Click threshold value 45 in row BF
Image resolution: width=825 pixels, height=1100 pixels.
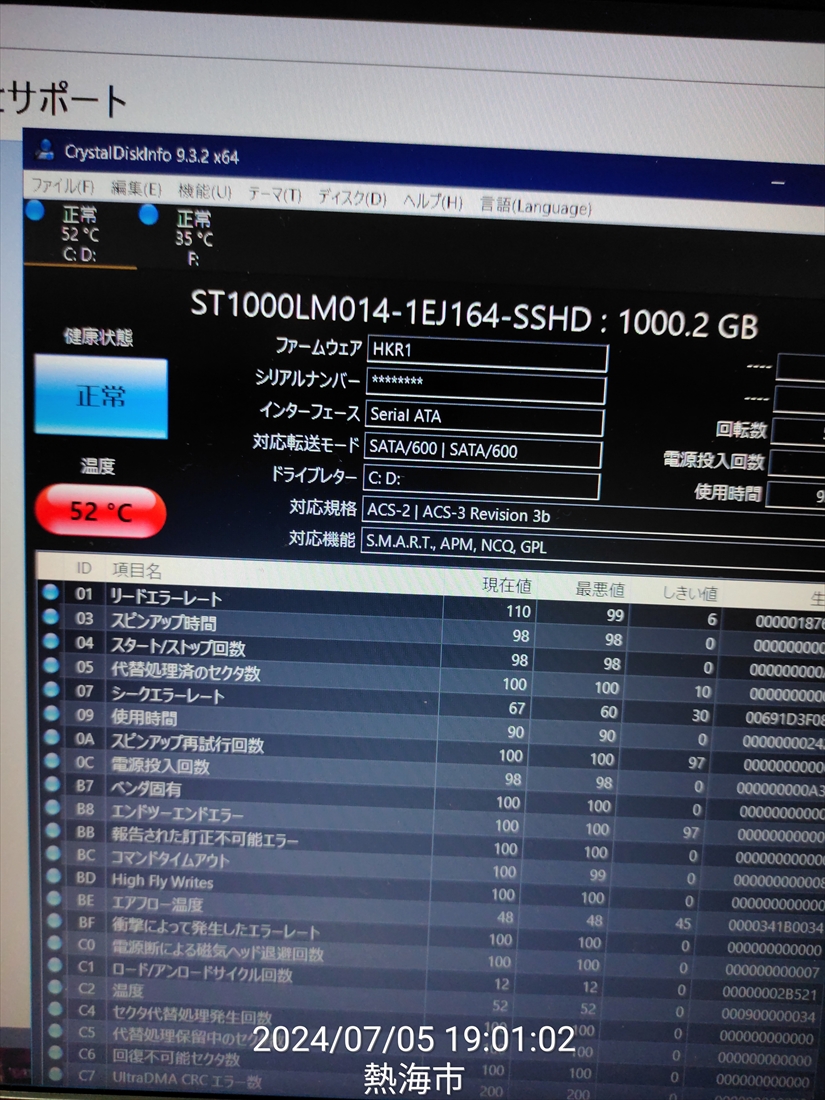coord(683,924)
